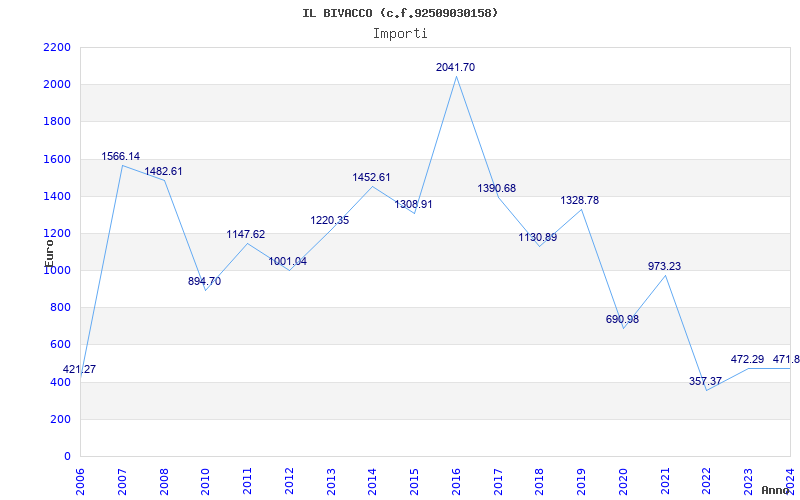
Task: Click the Importi subtitle
Action: pyautogui.click(x=400, y=34)
